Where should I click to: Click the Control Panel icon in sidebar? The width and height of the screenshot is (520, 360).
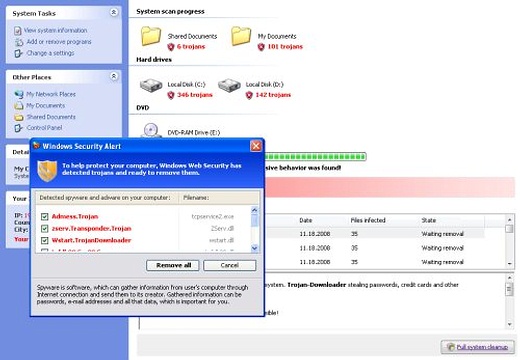click(x=18, y=128)
